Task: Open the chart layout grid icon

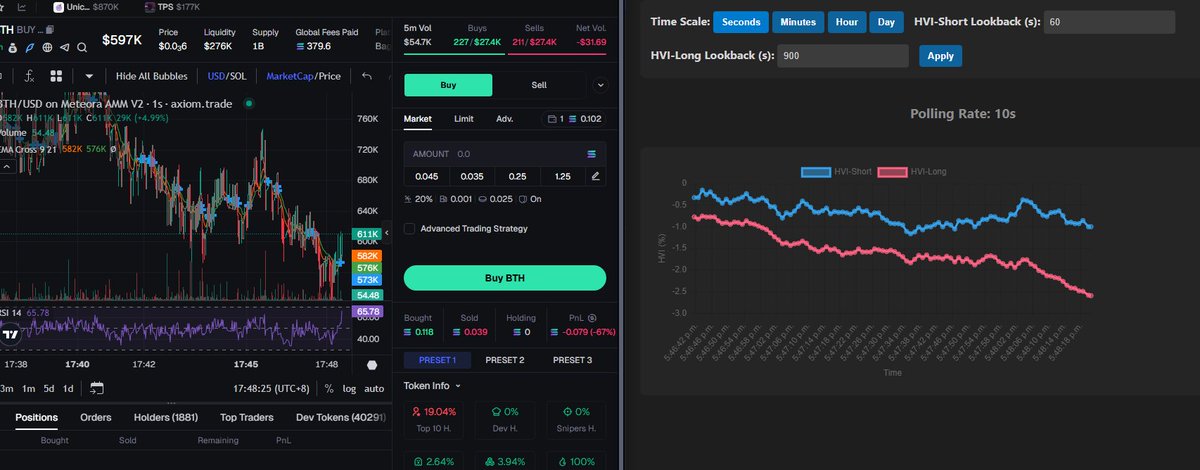Action: click(56, 76)
